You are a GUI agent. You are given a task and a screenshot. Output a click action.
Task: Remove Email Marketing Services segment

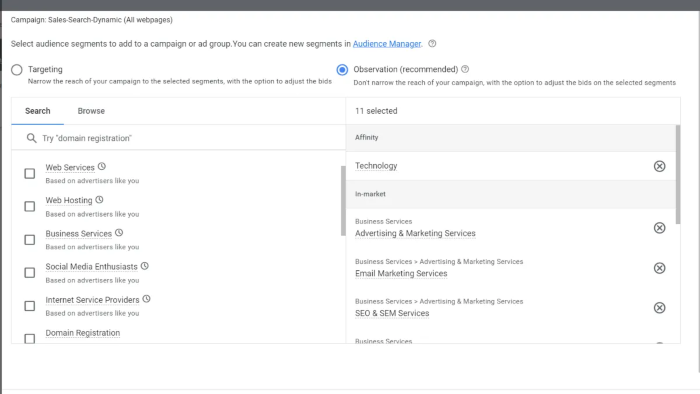click(659, 268)
